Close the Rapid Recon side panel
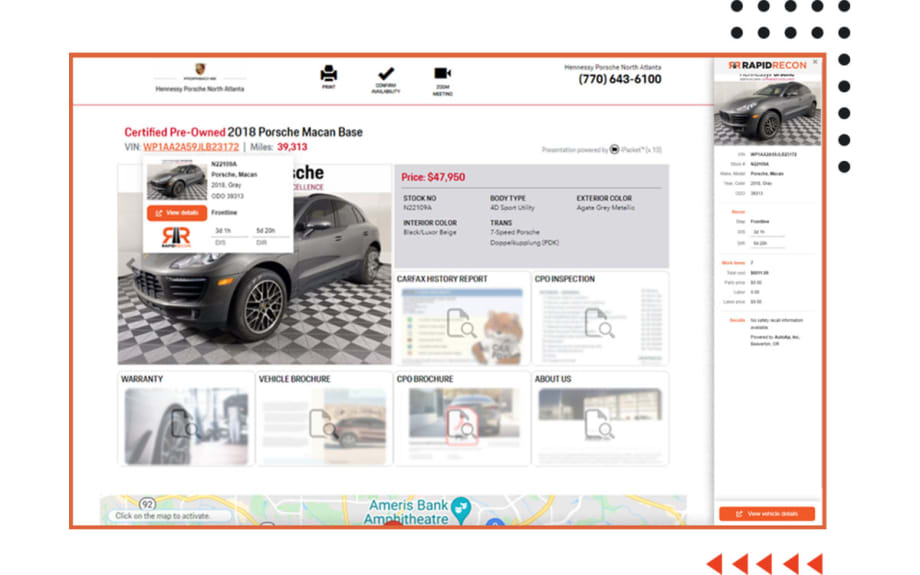Screen dimensions: 920x575 815,62
